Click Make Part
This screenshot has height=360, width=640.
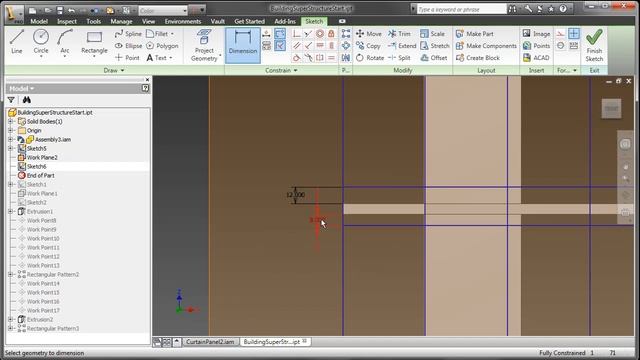point(474,33)
